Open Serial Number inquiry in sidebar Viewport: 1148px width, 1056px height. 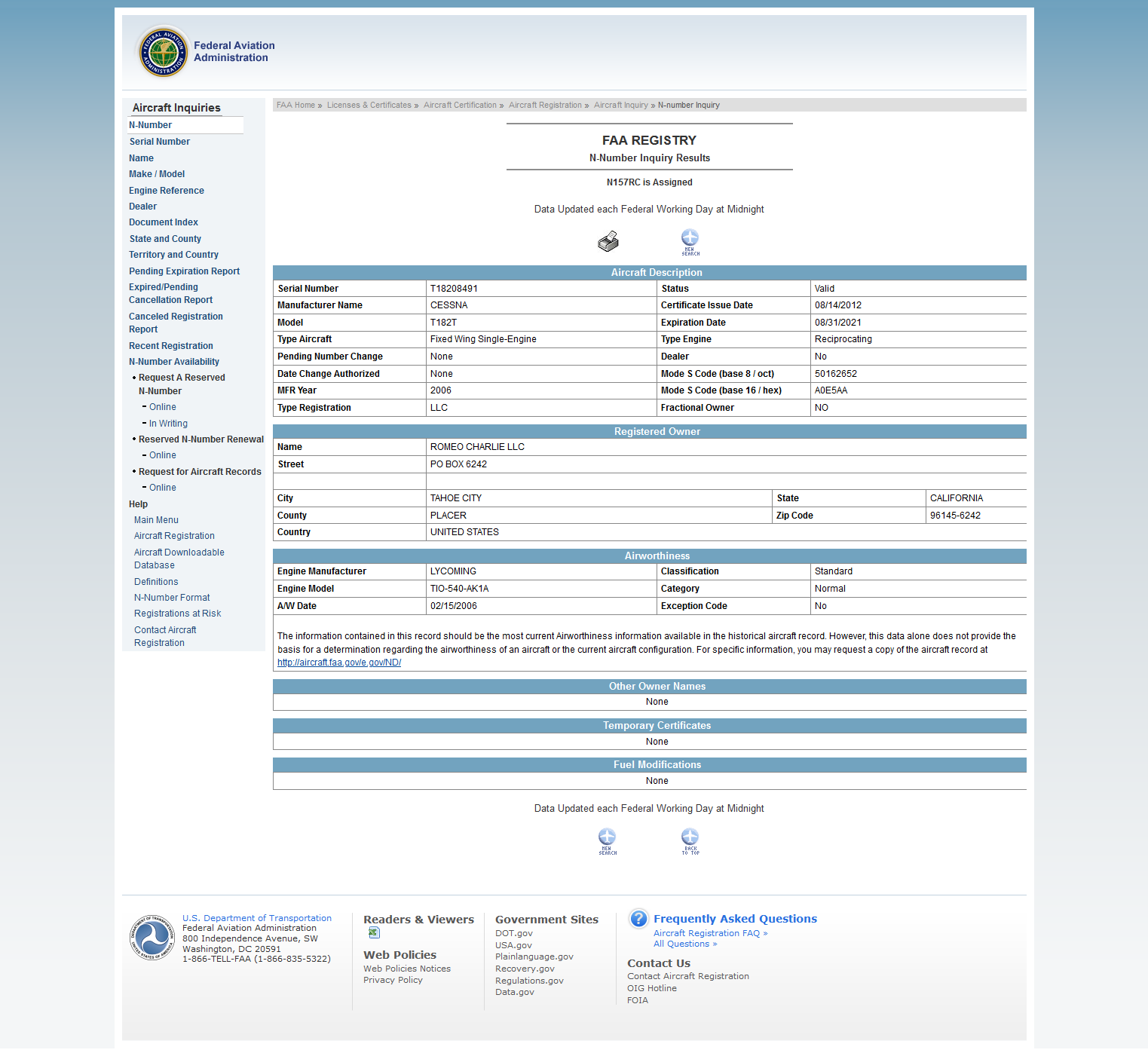point(159,142)
